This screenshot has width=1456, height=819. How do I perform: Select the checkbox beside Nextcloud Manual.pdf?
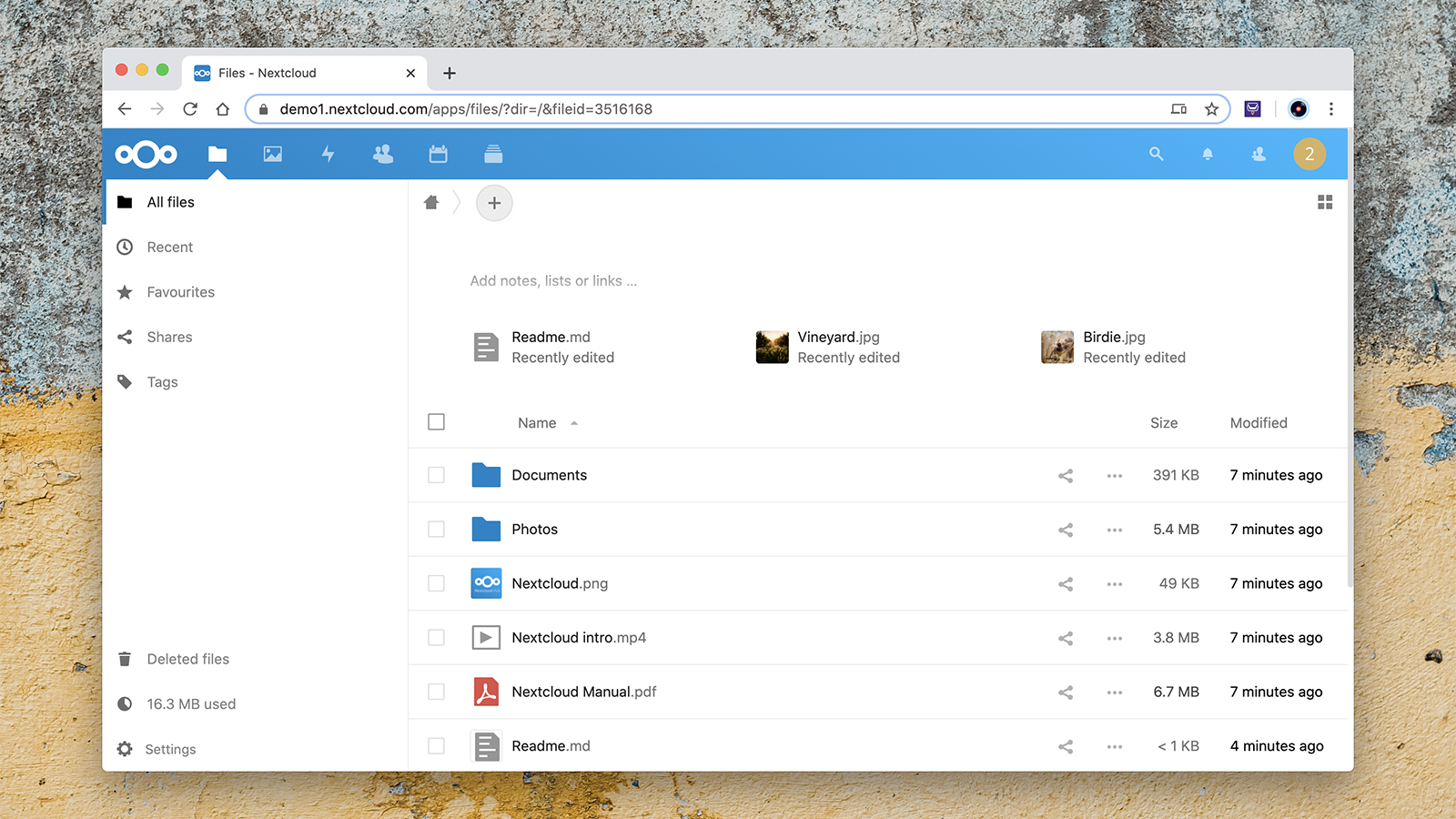click(x=436, y=692)
